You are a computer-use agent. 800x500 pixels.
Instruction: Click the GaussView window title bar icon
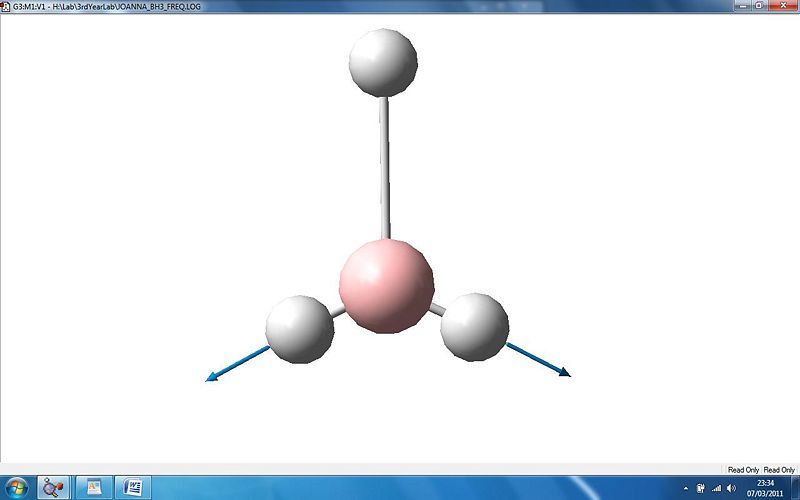pos(6,7)
